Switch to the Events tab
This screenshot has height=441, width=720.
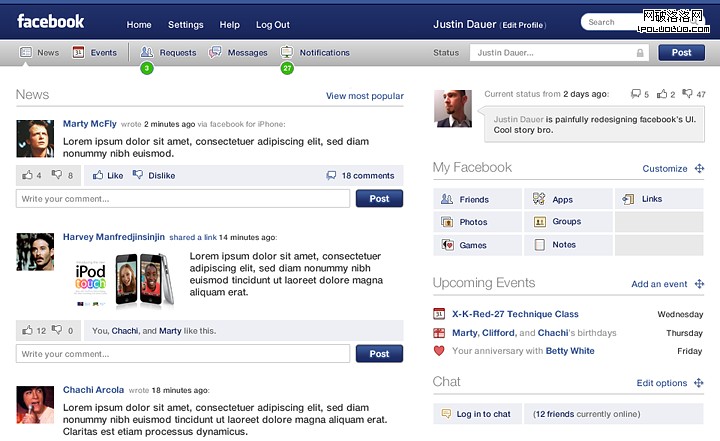click(x=95, y=53)
